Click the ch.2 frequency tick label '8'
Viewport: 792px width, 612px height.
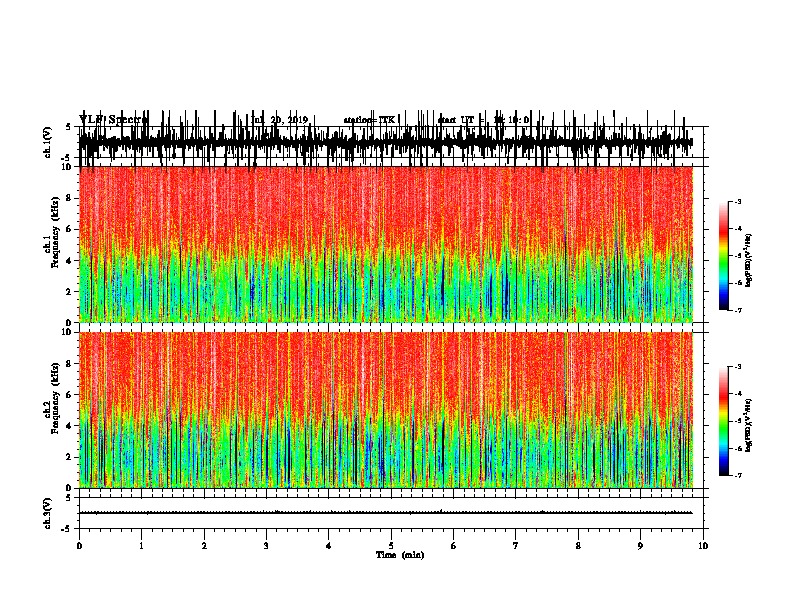point(70,364)
